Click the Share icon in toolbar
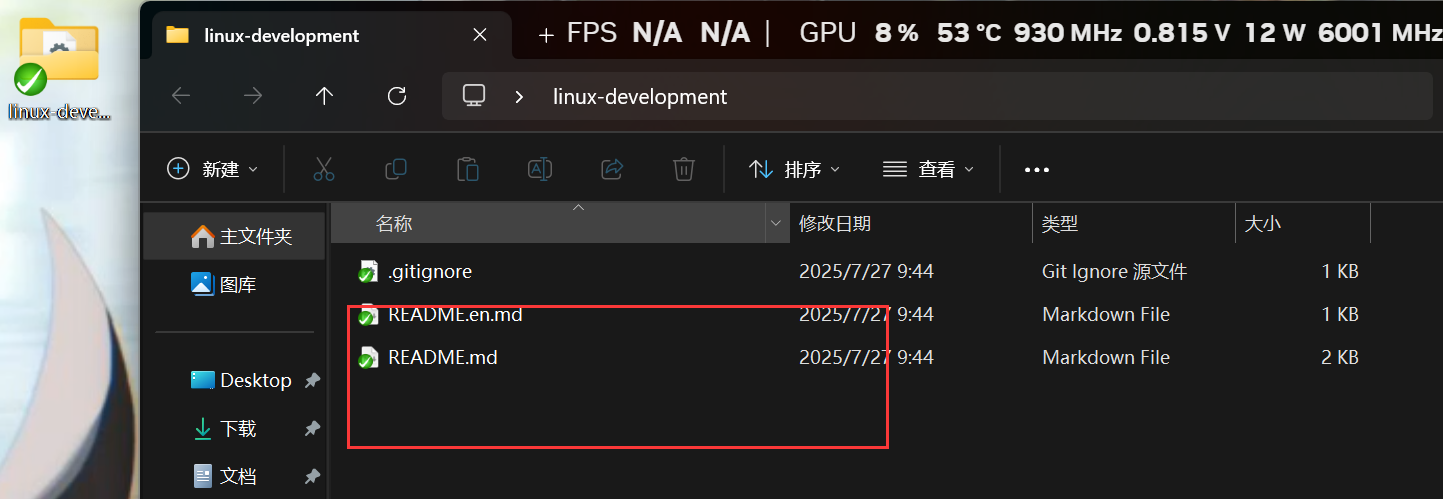This screenshot has height=499, width=1443. click(x=612, y=169)
